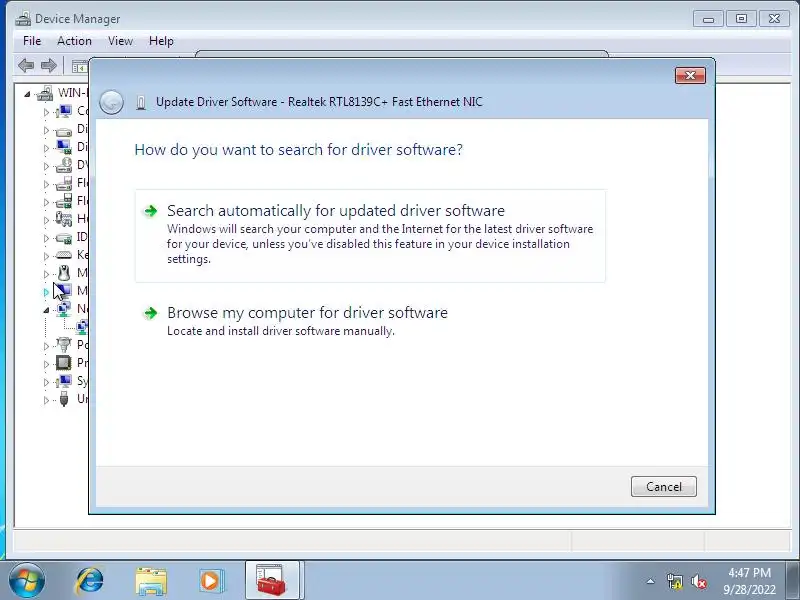Expand the Human Interface Devices arrow

(46, 220)
